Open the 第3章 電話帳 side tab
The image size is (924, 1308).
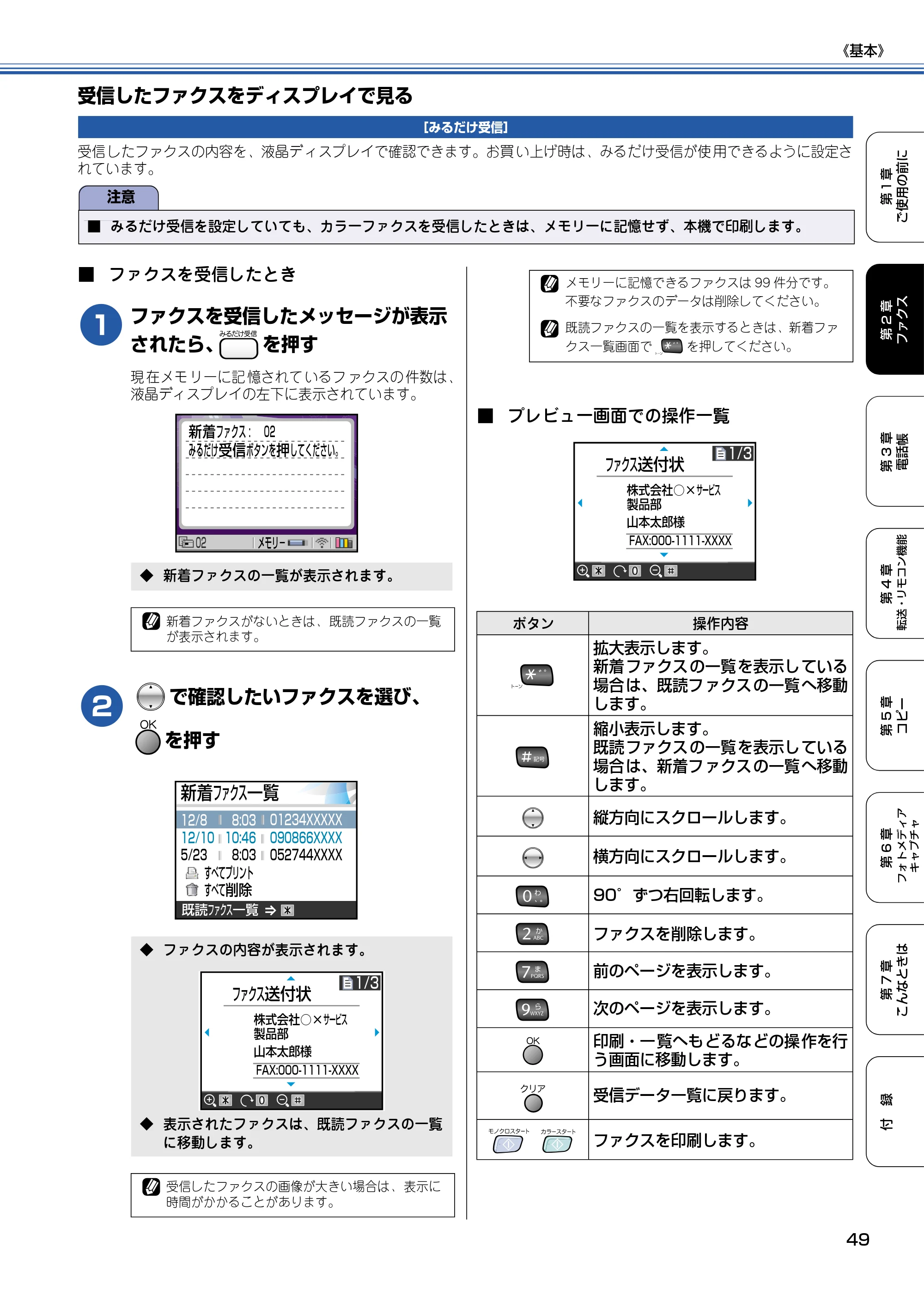click(894, 451)
